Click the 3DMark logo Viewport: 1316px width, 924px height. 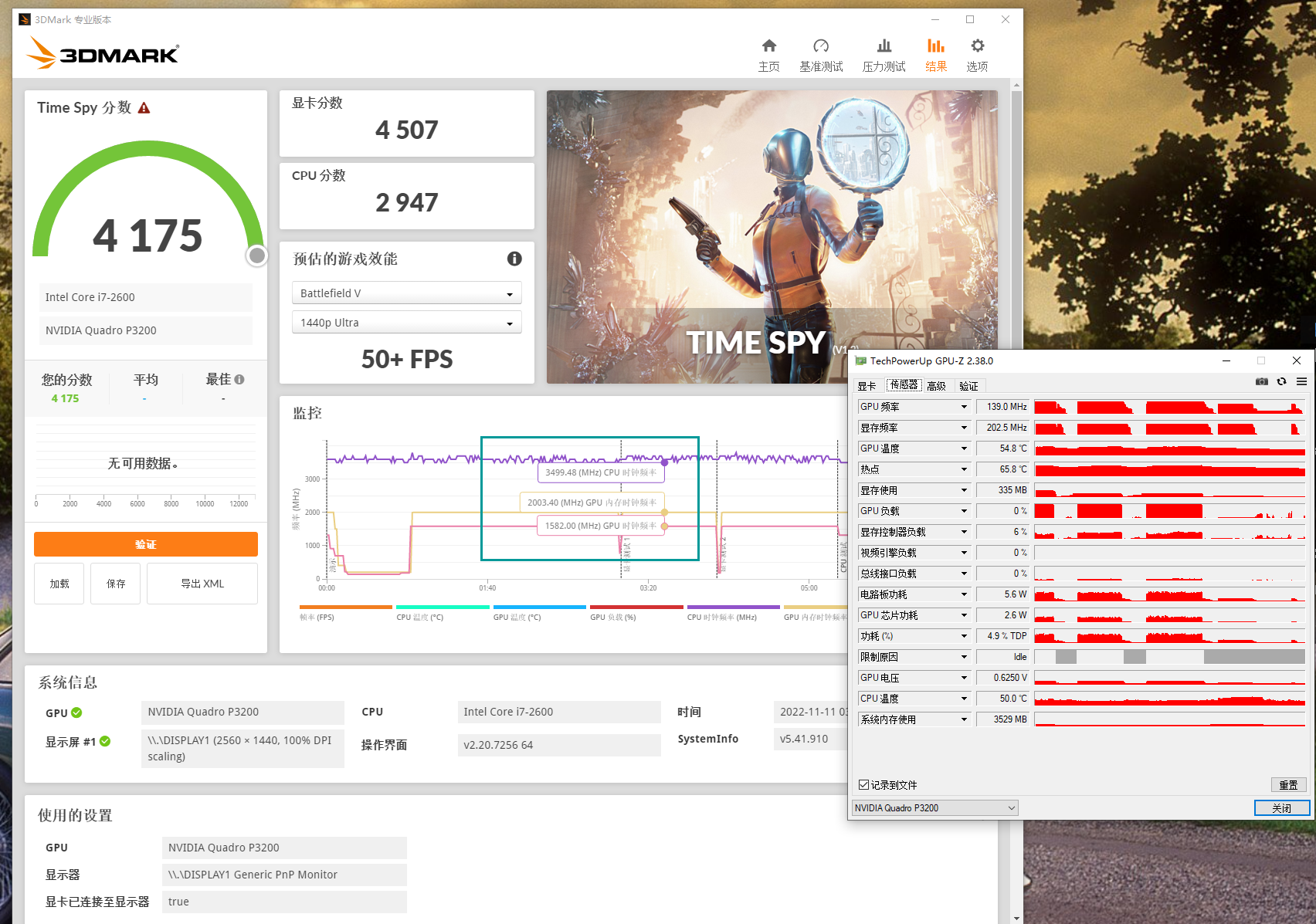[x=103, y=53]
